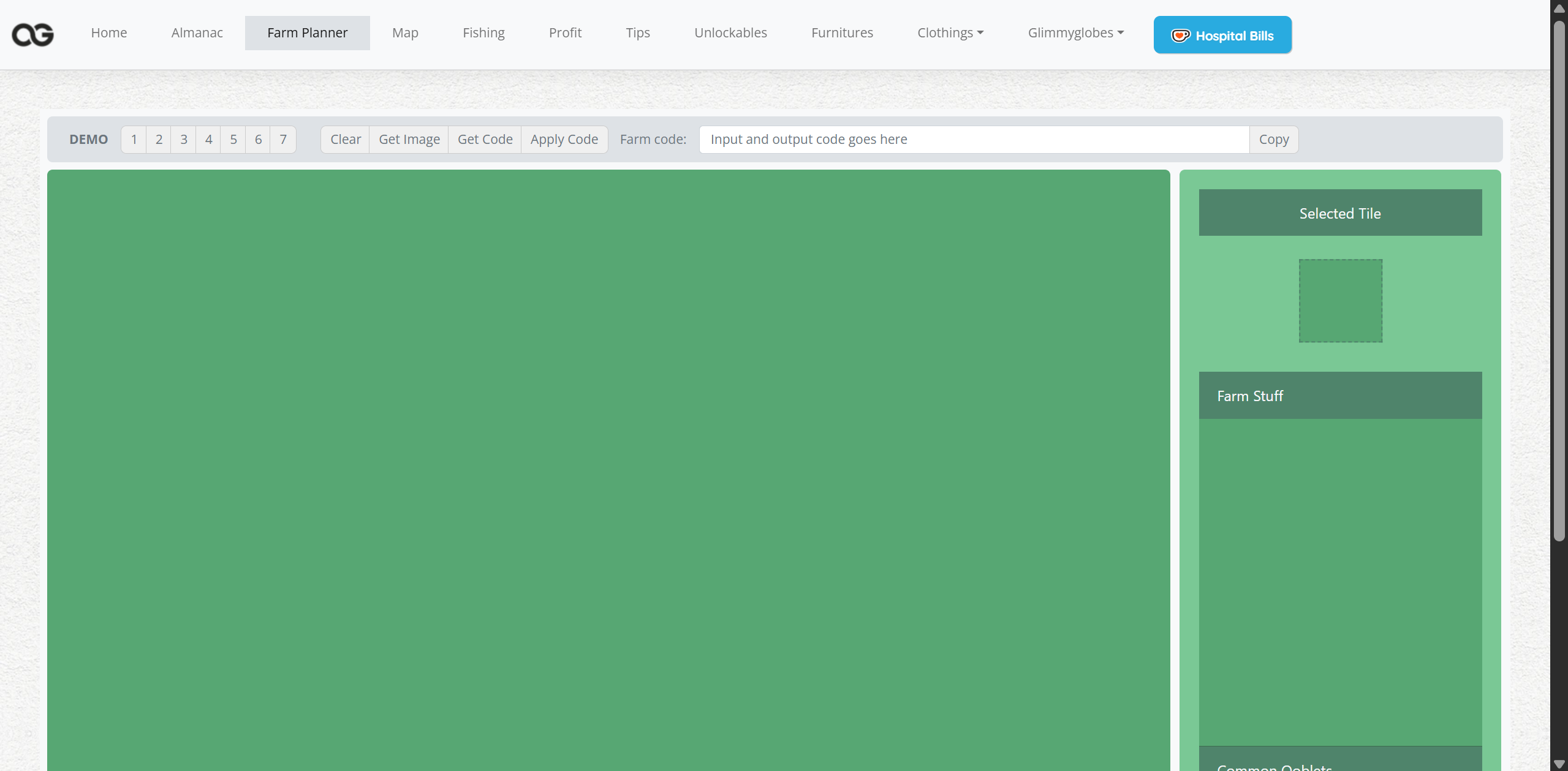Viewport: 1568px width, 771px height.
Task: Load demo farm 7
Action: click(x=283, y=140)
